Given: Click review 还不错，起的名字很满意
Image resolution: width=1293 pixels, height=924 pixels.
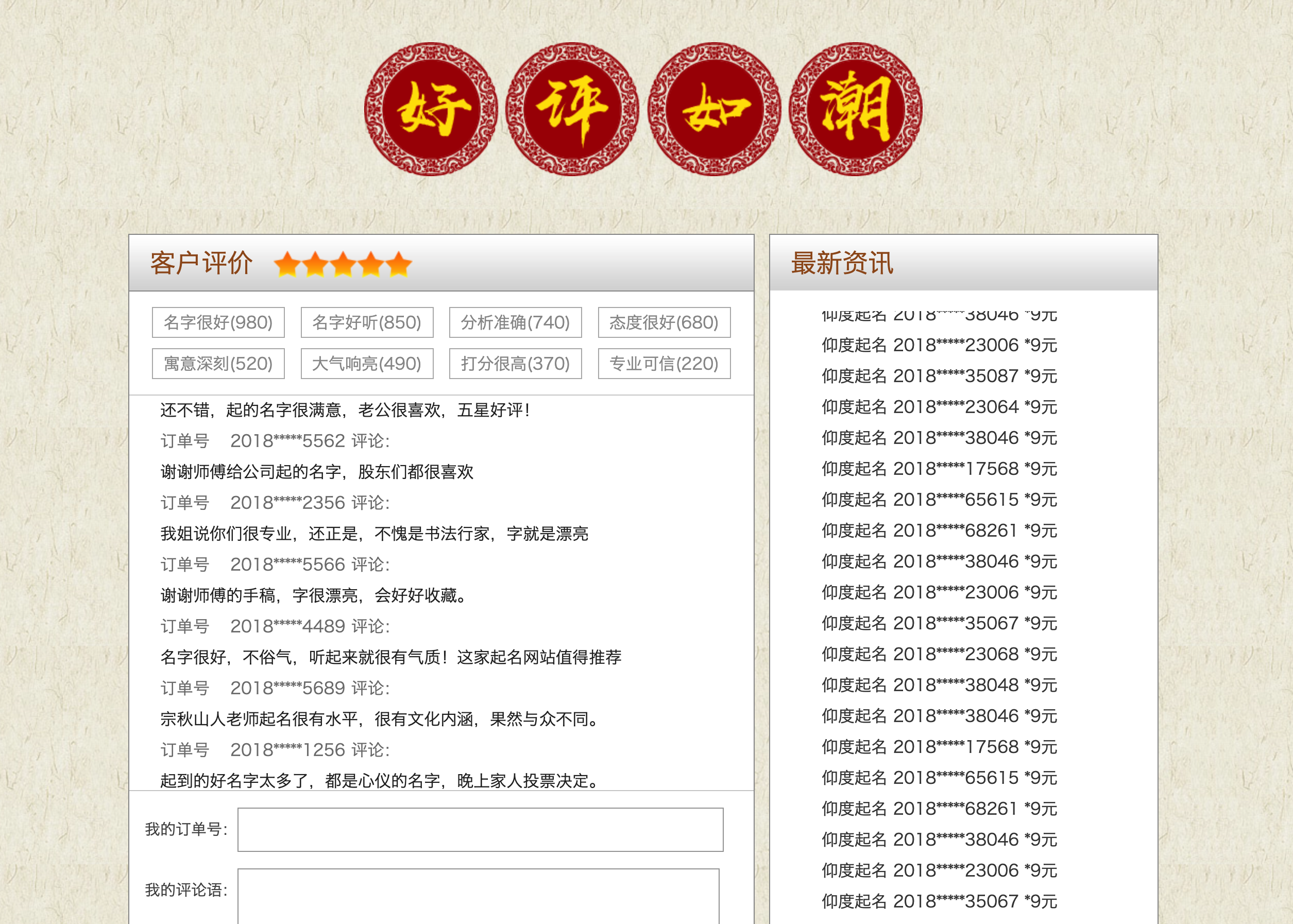Looking at the screenshot, I should [x=346, y=410].
